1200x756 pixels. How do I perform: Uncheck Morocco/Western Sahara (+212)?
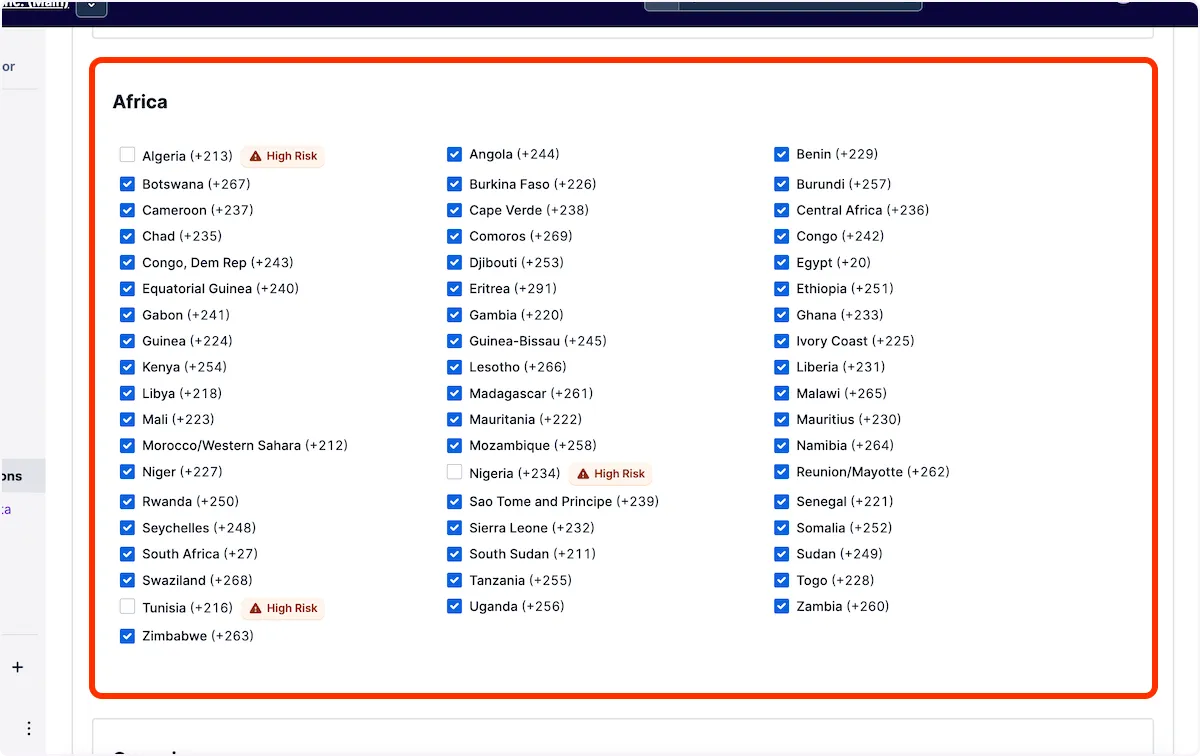(127, 445)
